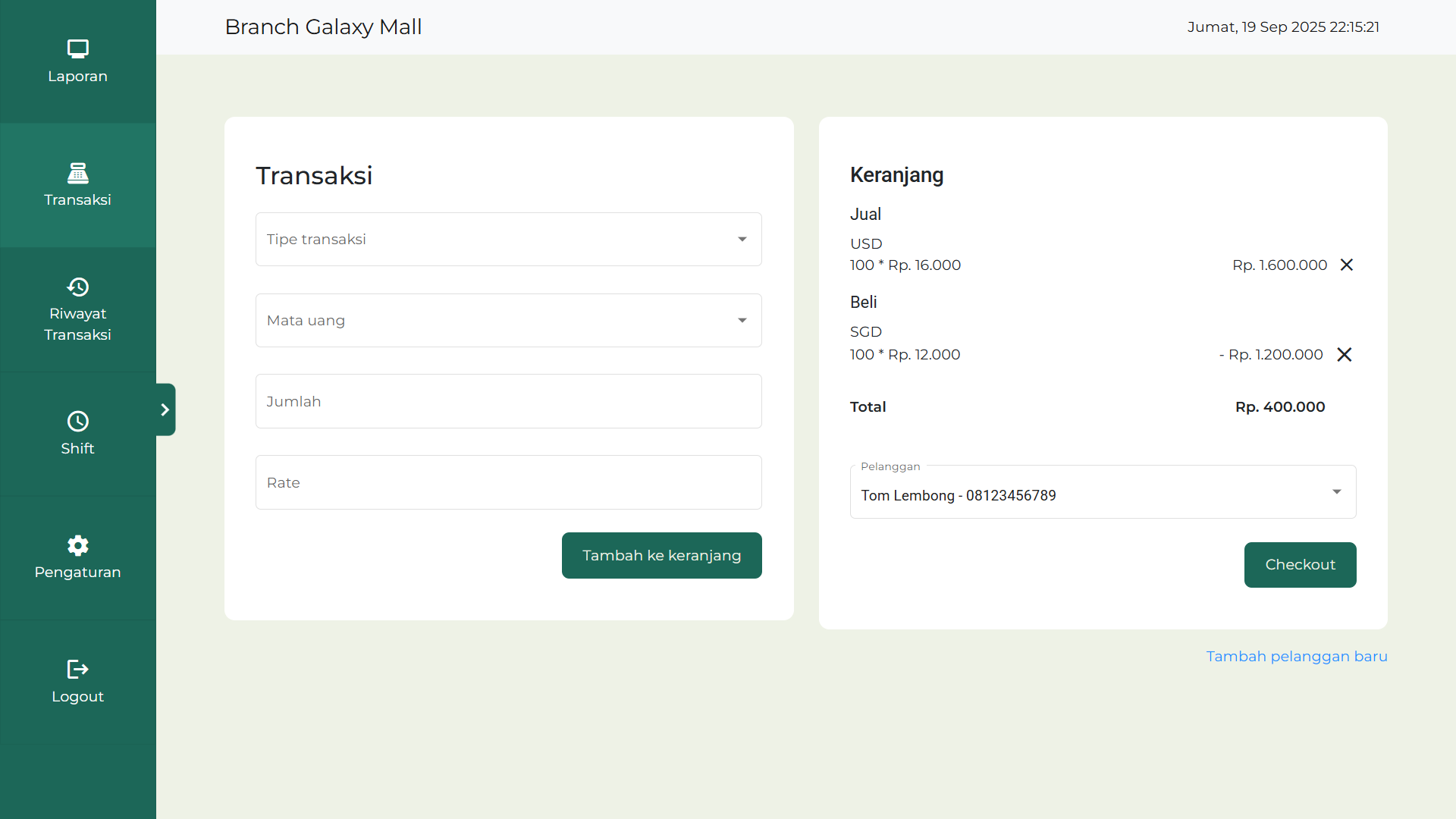Collapse the sidebar using the chevron handle

[165, 409]
